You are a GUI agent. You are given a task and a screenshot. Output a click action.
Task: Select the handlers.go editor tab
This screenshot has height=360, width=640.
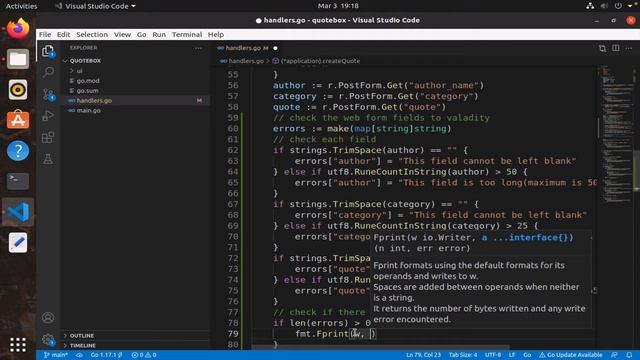click(x=247, y=48)
